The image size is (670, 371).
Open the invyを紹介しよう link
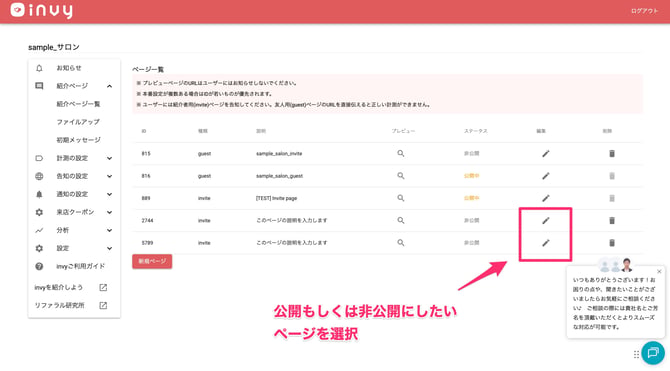59,287
